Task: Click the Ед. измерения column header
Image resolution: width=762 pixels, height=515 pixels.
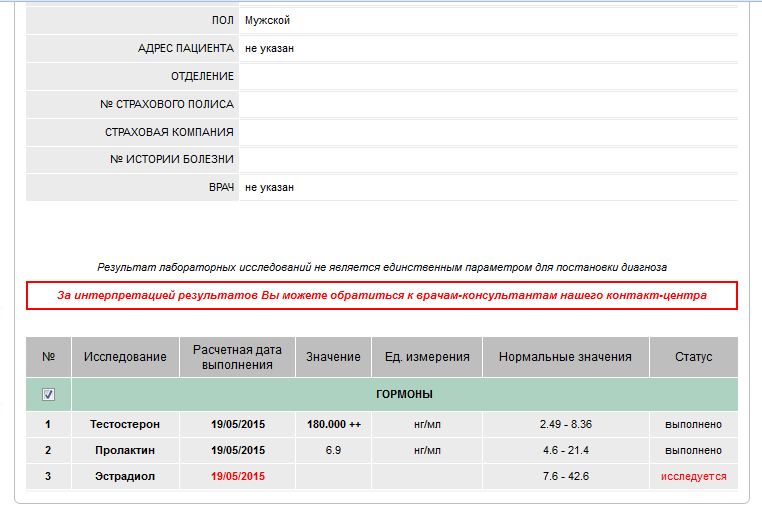Action: pos(427,357)
